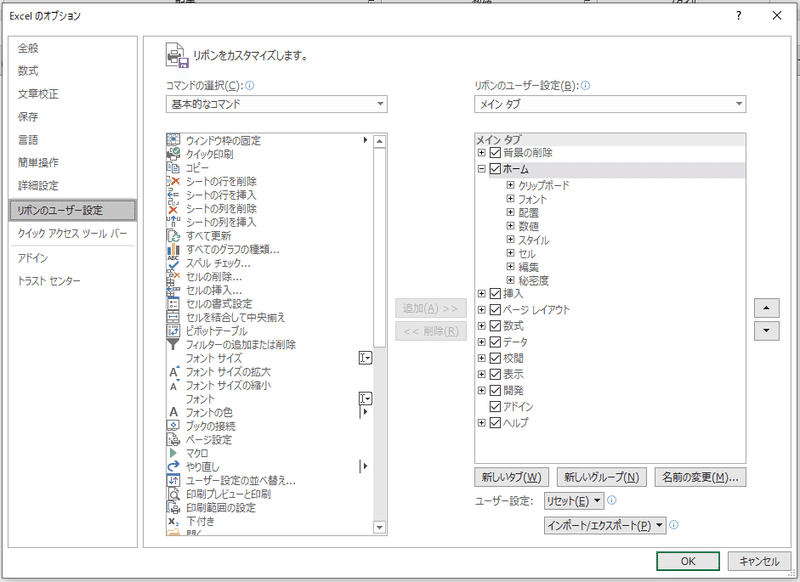This screenshot has width=800, height=582.
Task: Open the リセット dropdown button
Action: point(574,501)
